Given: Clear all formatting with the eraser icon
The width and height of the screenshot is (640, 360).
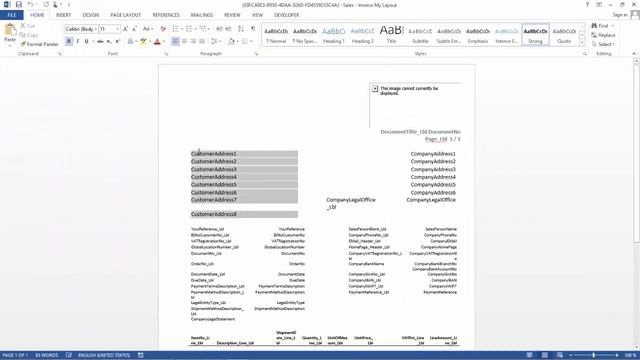Looking at the screenshot, I should pyautogui.click(x=163, y=29).
